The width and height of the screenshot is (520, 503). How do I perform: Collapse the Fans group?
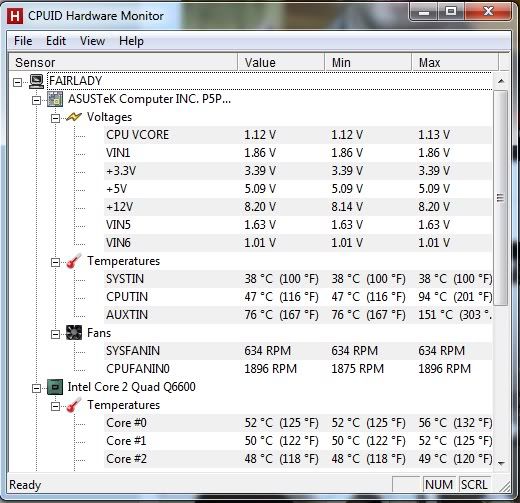coord(55,334)
